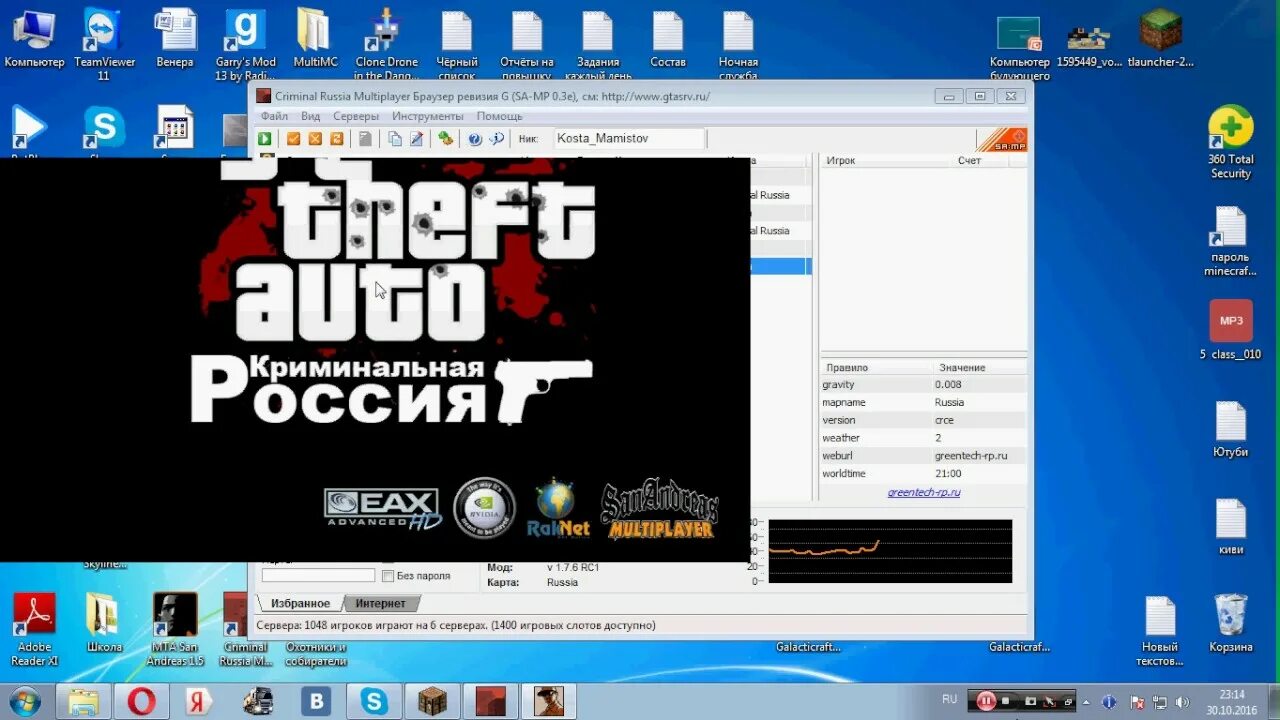Click the Игрок column header
The height and width of the screenshot is (720, 1280).
(841, 160)
